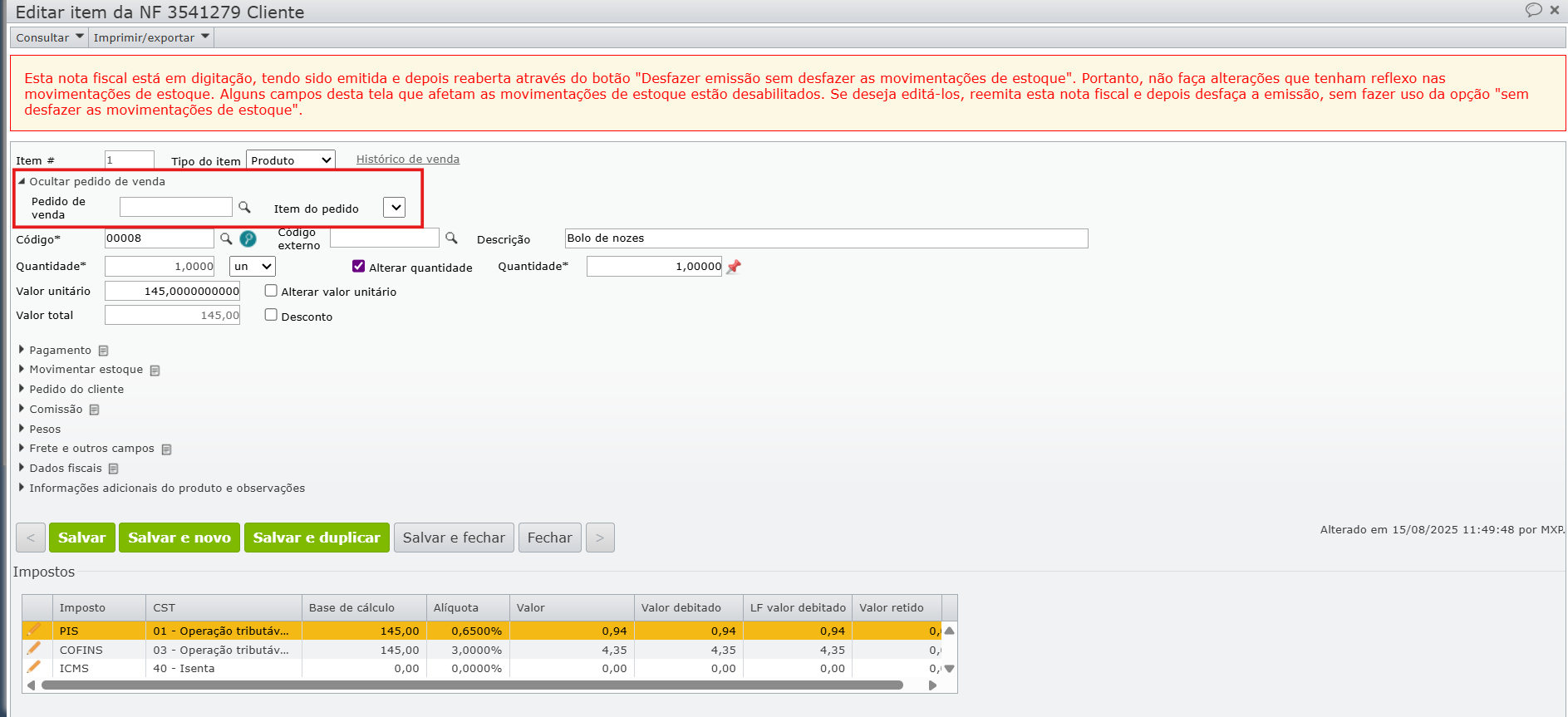
Task: Click the Quantidade field beside the pin icon
Action: 655,267
